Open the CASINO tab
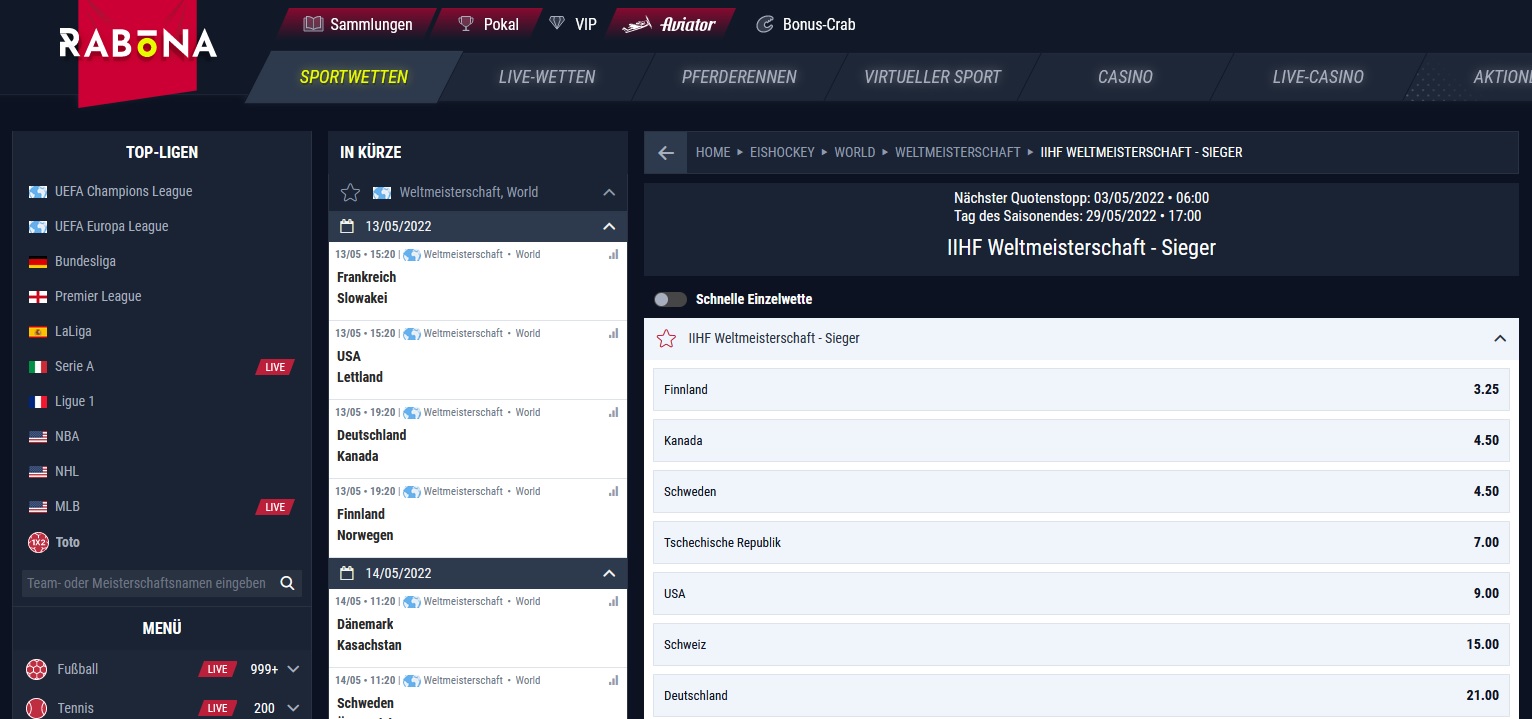The image size is (1532, 719). tap(1125, 77)
